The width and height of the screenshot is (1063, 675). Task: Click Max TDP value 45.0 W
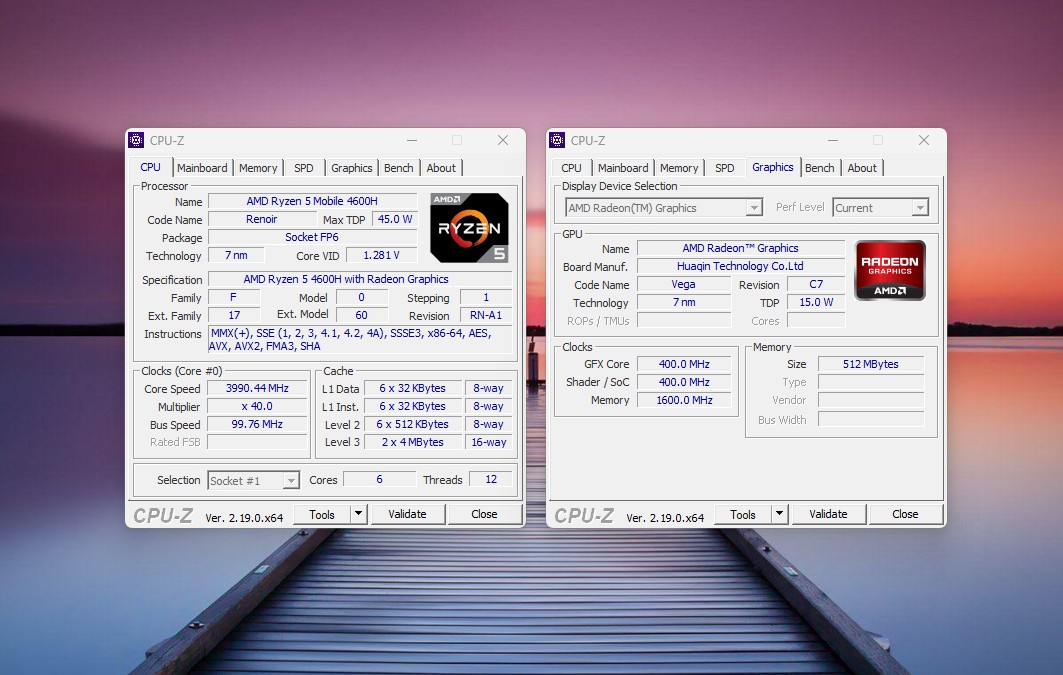pos(395,220)
